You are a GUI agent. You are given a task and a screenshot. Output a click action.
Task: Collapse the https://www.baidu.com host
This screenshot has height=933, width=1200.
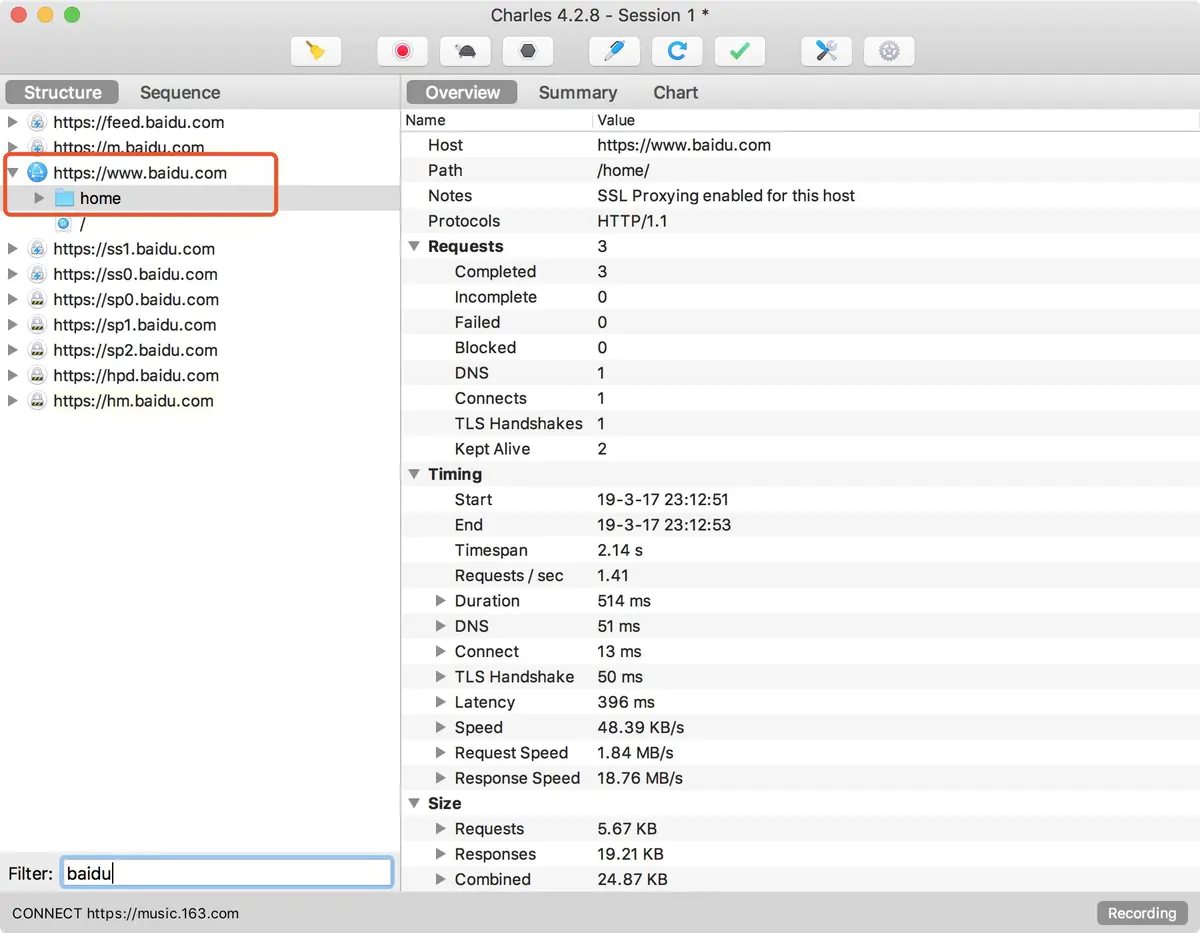tap(13, 173)
